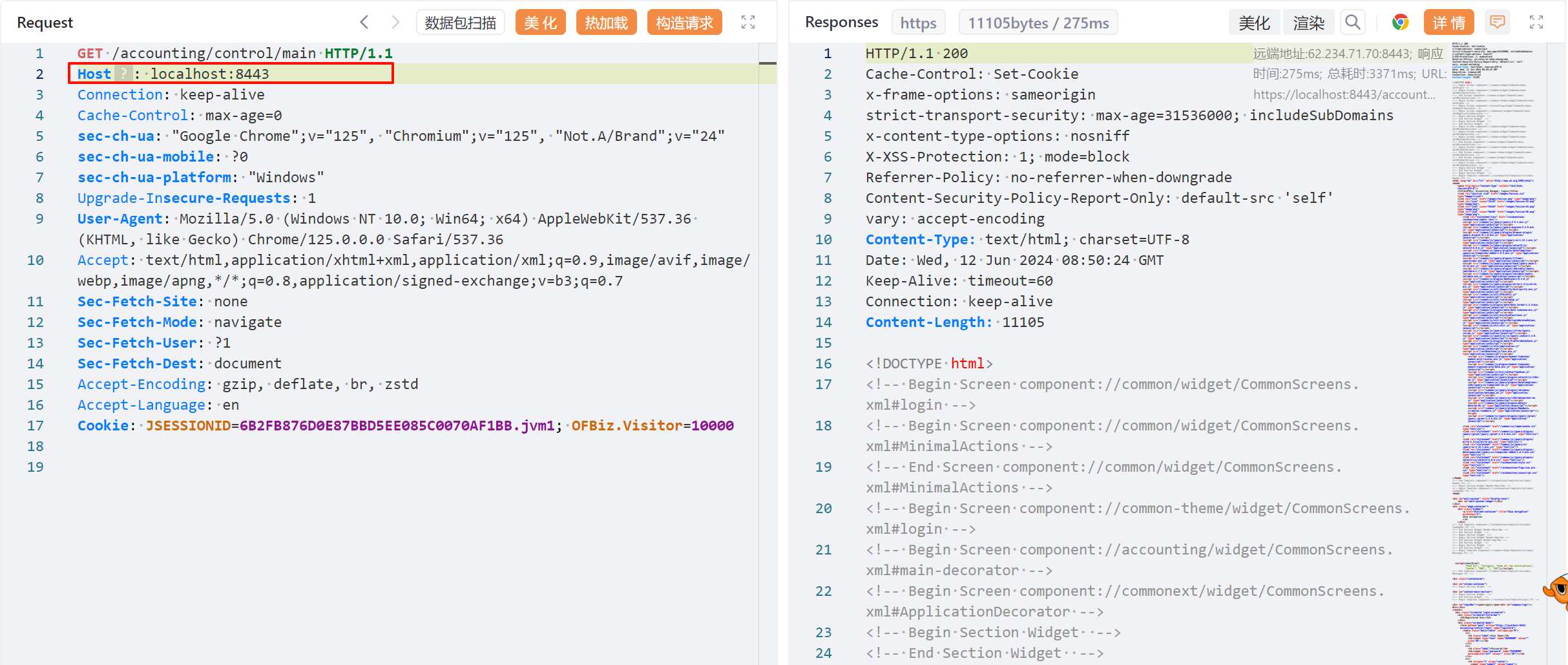
Task: Expand the Request panel to fullscreen
Action: point(747,23)
